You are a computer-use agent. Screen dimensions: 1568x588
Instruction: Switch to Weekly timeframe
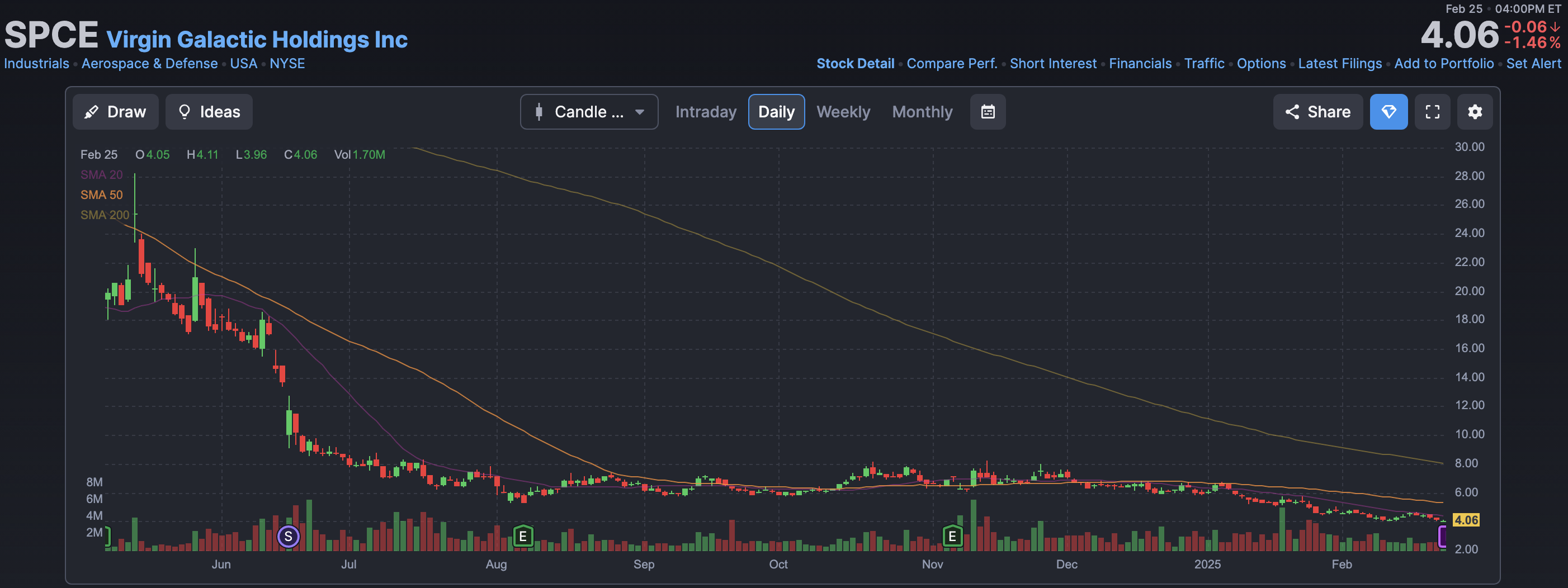(843, 112)
